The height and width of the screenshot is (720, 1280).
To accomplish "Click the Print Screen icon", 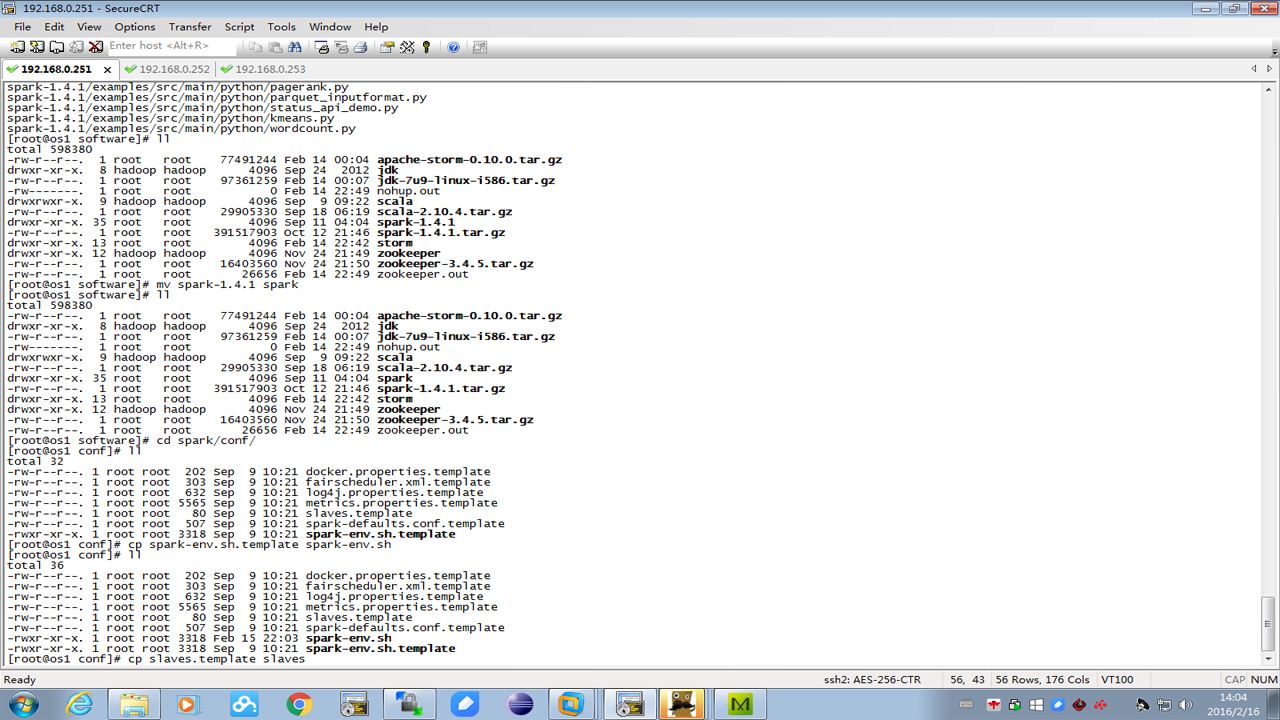I will pyautogui.click(x=322, y=47).
